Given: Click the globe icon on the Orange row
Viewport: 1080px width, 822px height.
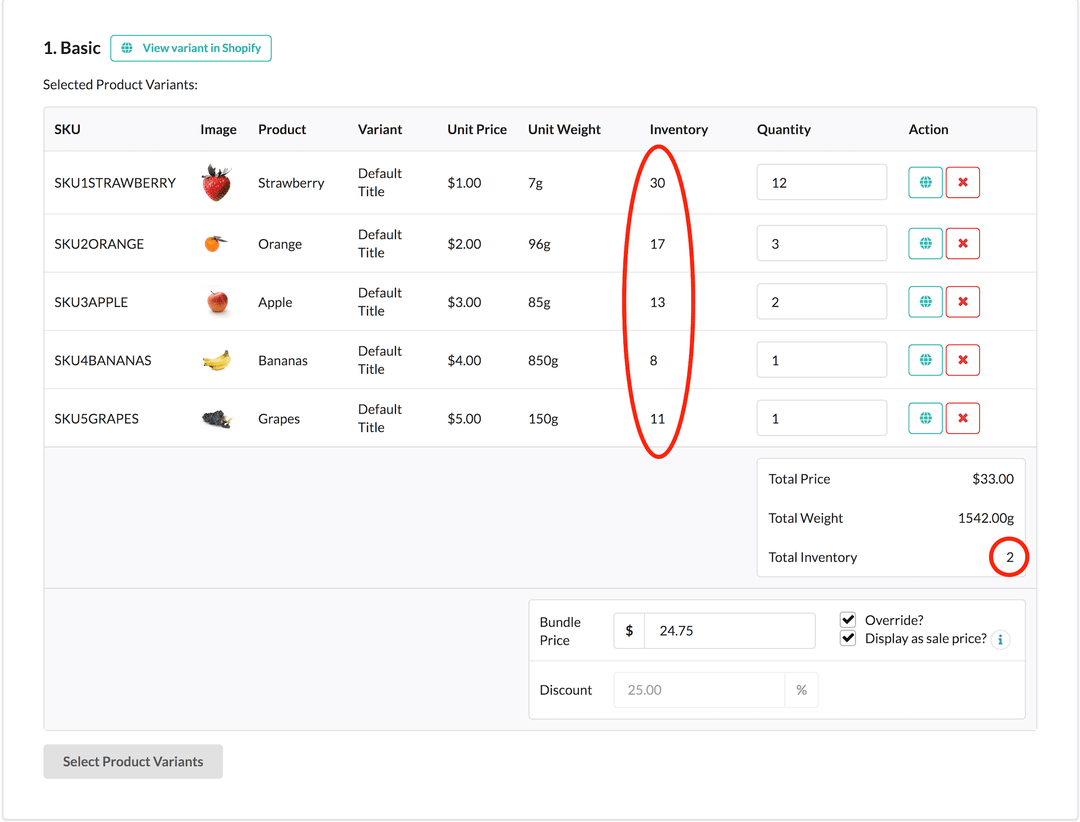Looking at the screenshot, I should click(925, 243).
